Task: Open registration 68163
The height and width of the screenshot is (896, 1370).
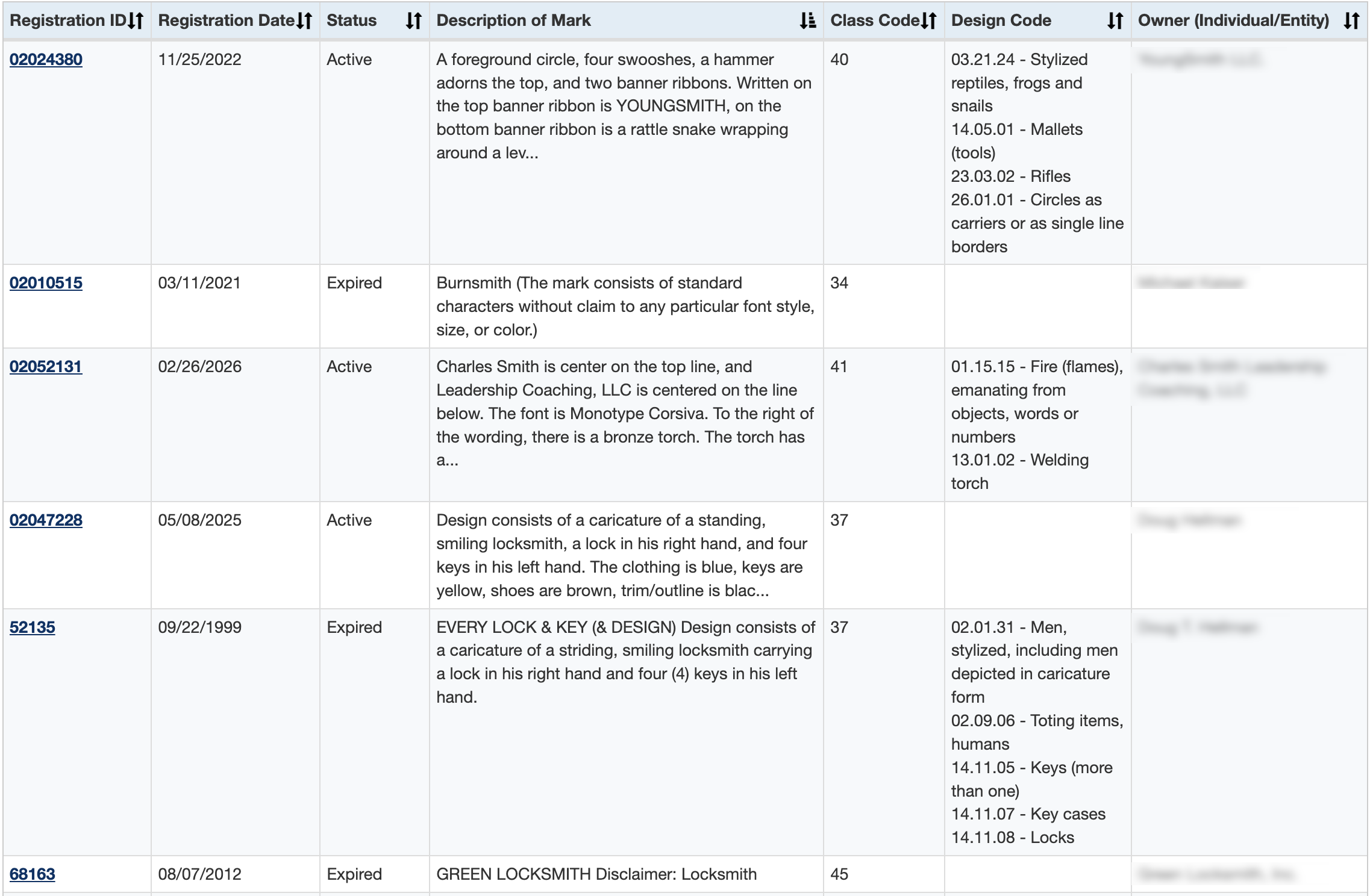Action: coord(33,874)
